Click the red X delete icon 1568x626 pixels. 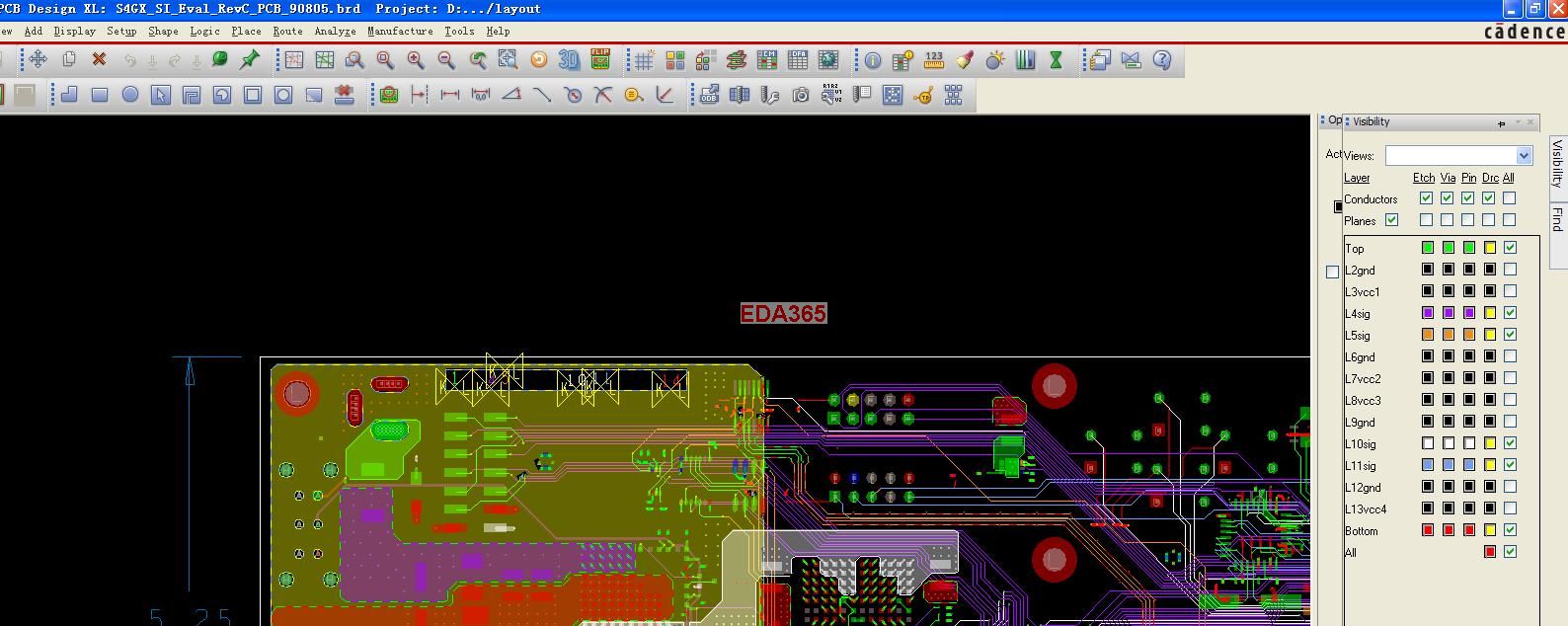99,59
